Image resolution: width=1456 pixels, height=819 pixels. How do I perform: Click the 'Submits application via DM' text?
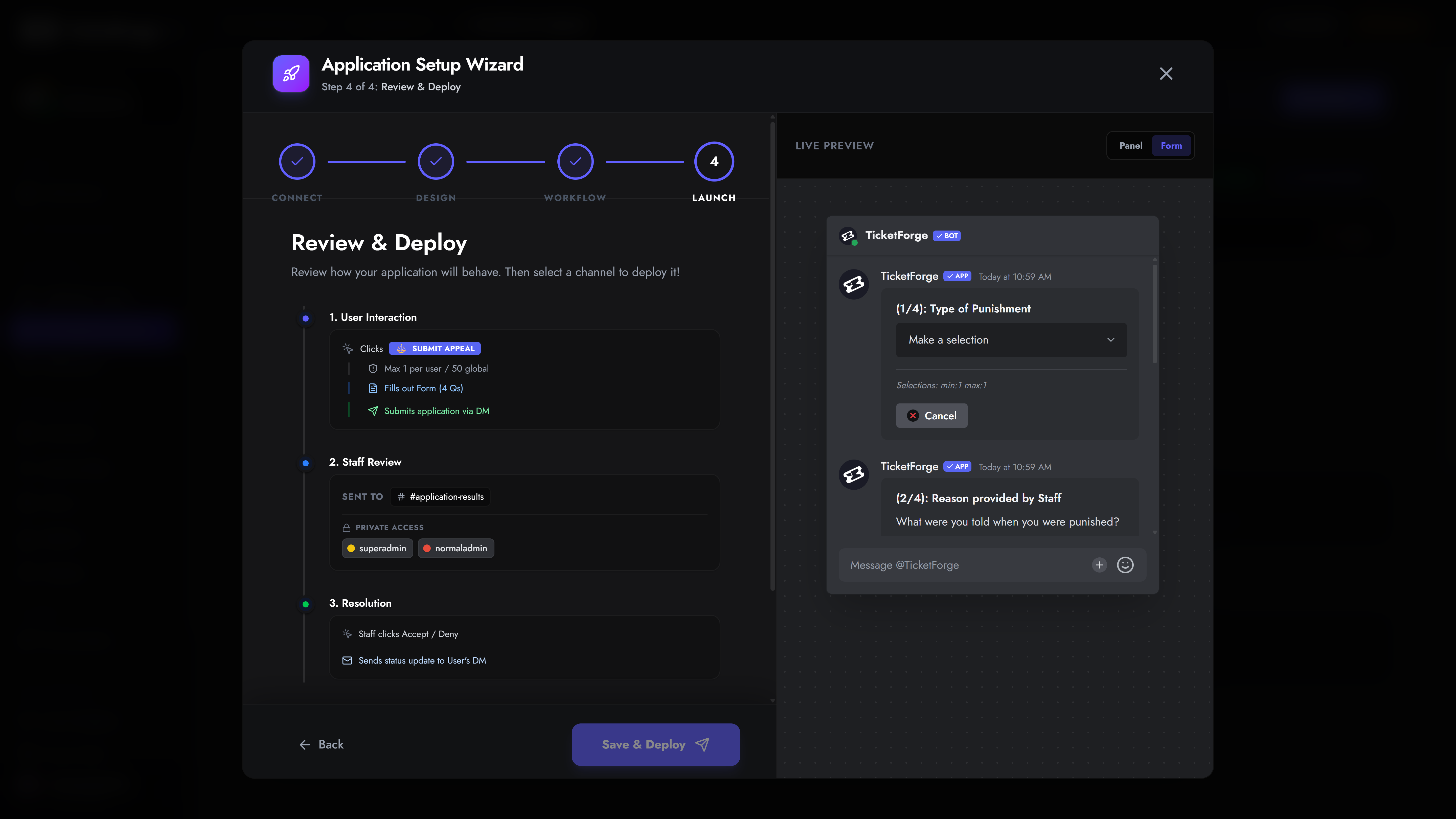pos(436,411)
